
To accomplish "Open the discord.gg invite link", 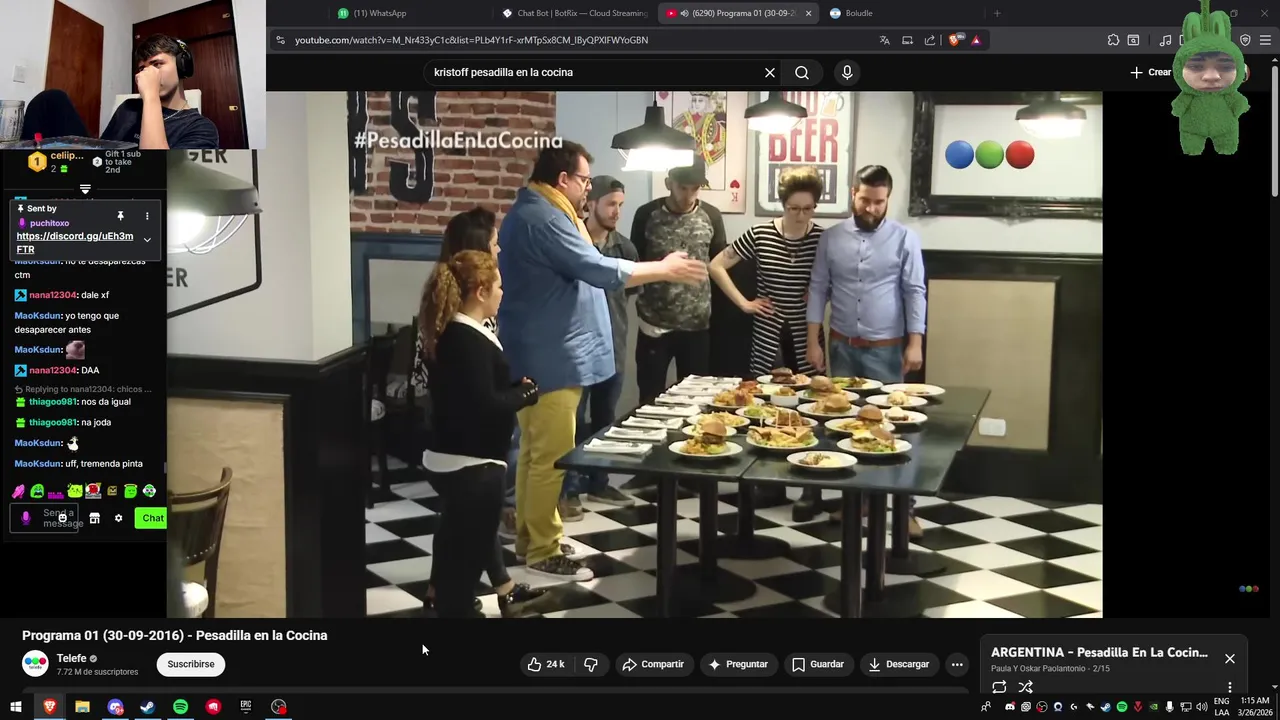I will (x=75, y=243).
